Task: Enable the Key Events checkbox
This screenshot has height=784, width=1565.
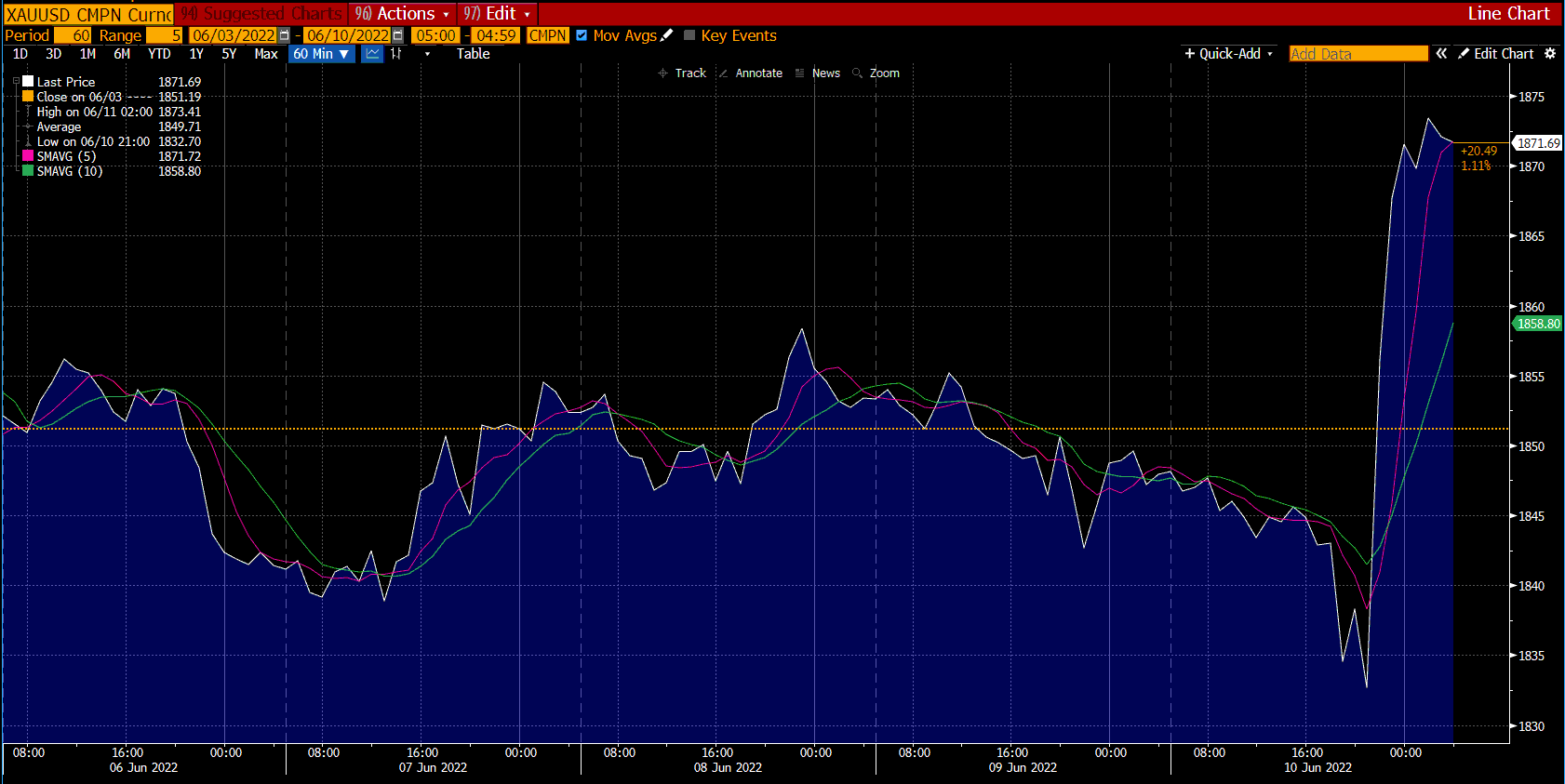Action: [689, 35]
